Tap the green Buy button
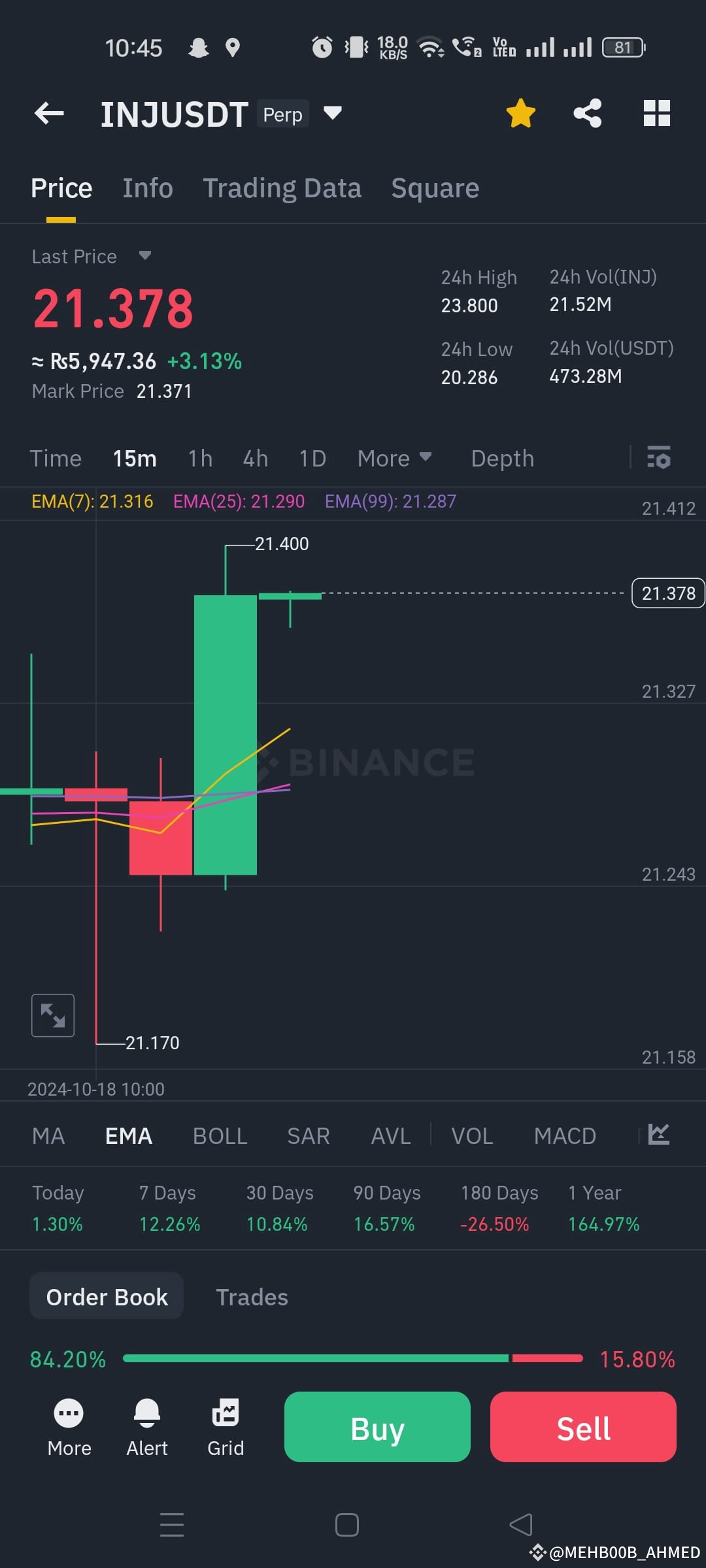 377,1427
